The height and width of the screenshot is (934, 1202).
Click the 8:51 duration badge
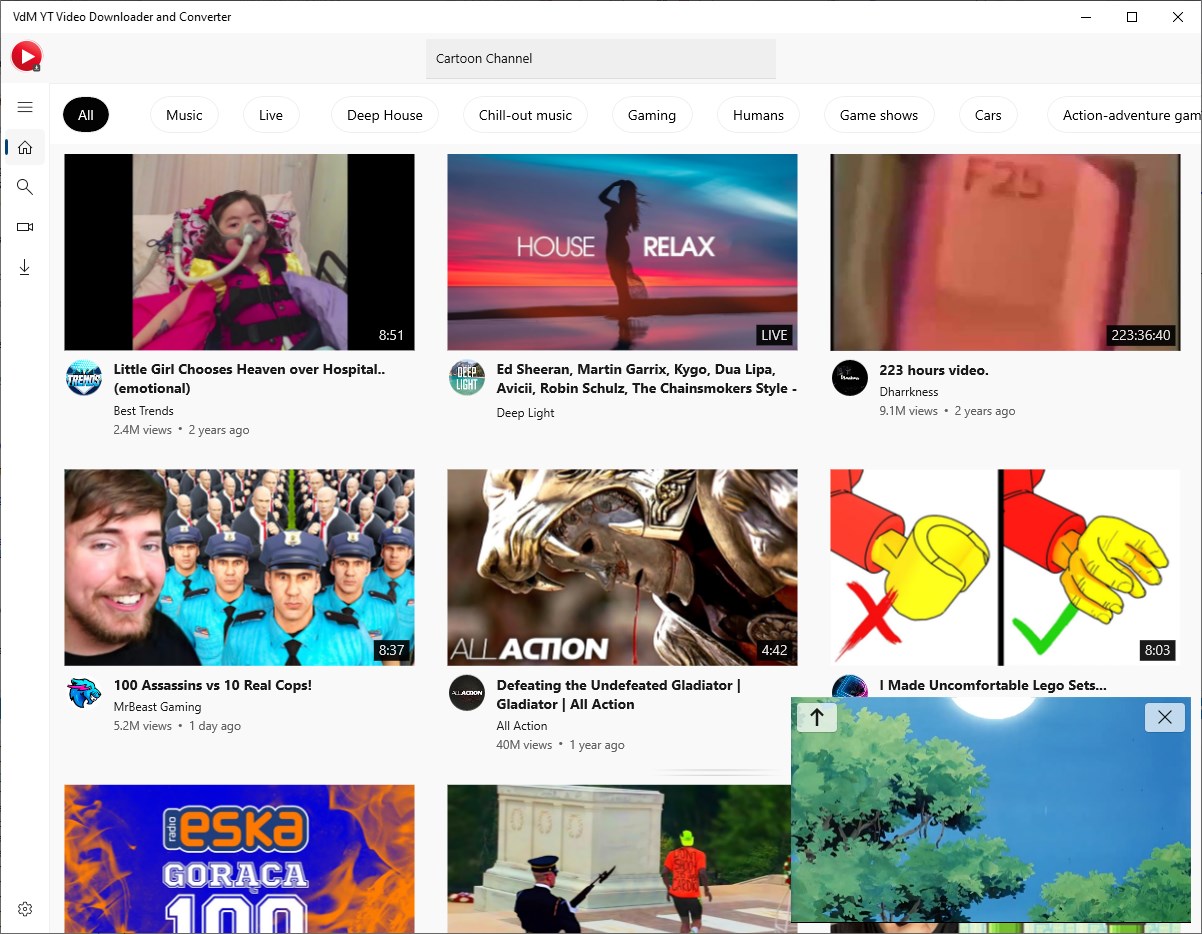[391, 335]
